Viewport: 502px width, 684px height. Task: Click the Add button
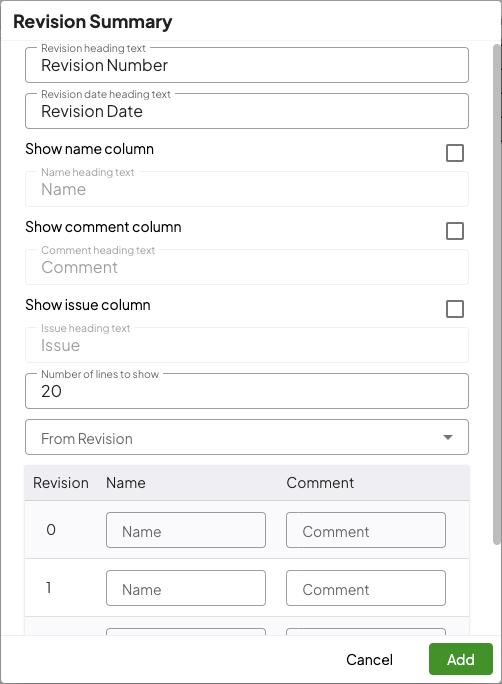[461, 659]
